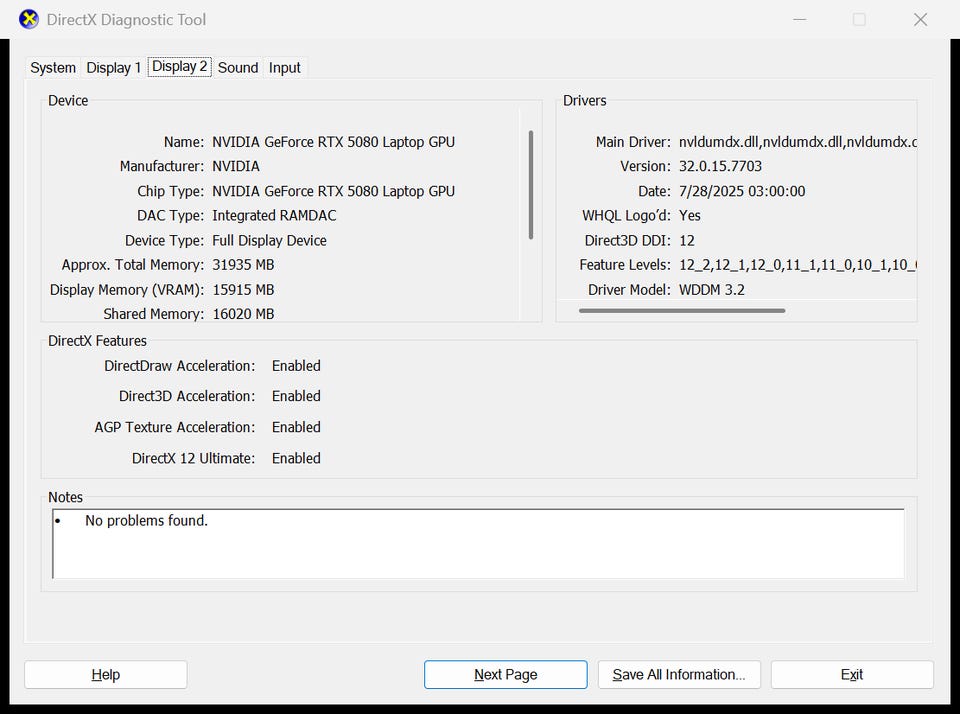Click the Manufacturer value NVIDIA
Viewport: 960px width, 714px height.
(236, 167)
